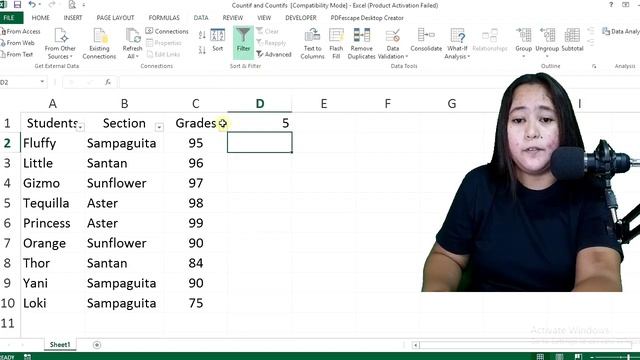Click the formula bar input
640x360 pixels.
click(380, 82)
